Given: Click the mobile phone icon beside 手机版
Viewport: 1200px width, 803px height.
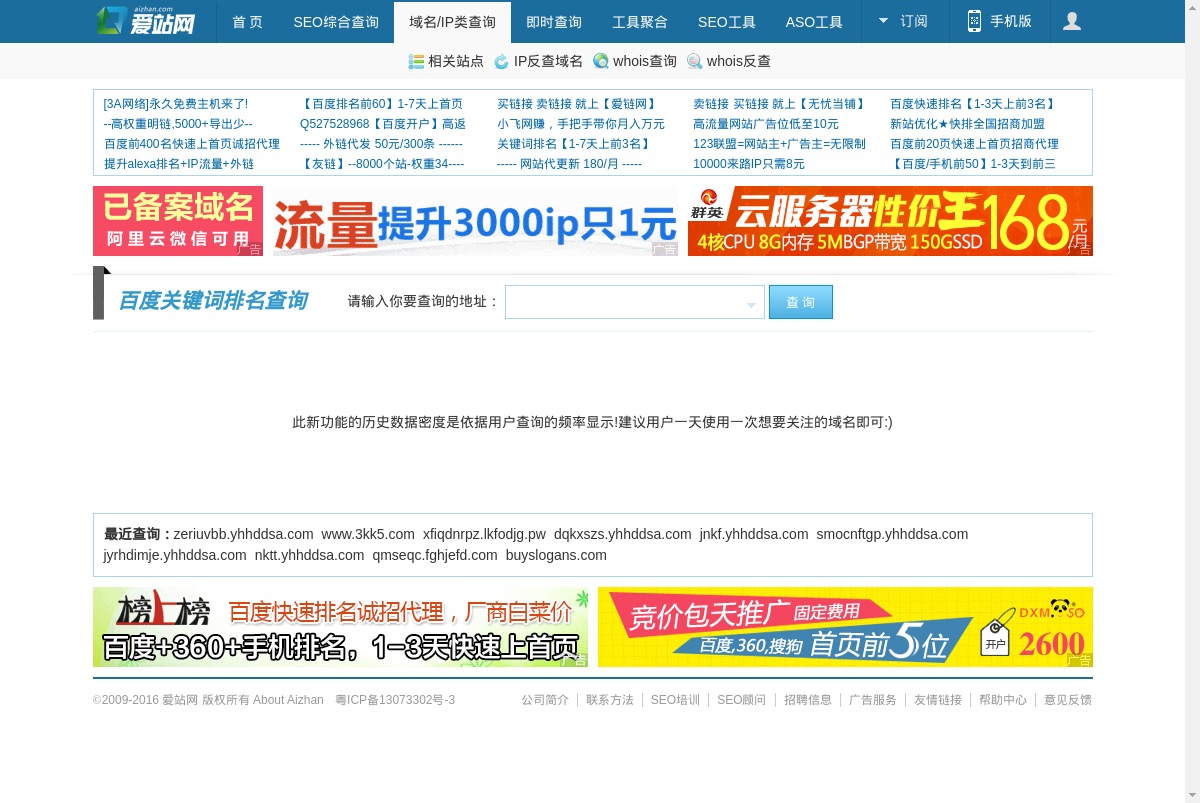Looking at the screenshot, I should (974, 21).
